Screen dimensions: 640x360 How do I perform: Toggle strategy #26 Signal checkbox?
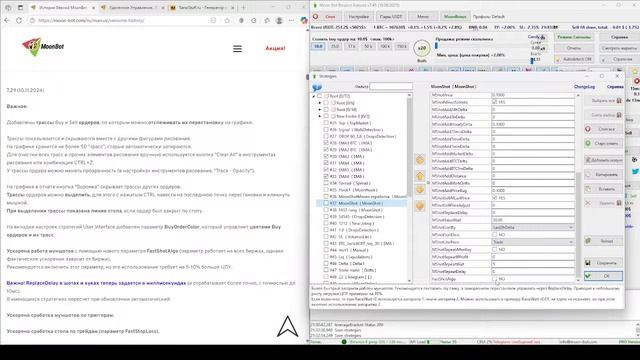[x=326, y=129]
